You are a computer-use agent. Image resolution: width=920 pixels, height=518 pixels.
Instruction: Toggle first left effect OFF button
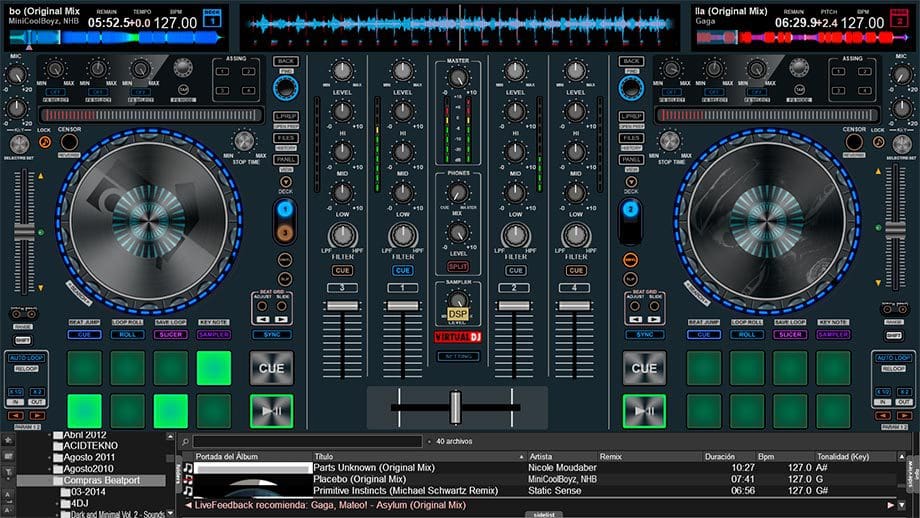coord(56,93)
